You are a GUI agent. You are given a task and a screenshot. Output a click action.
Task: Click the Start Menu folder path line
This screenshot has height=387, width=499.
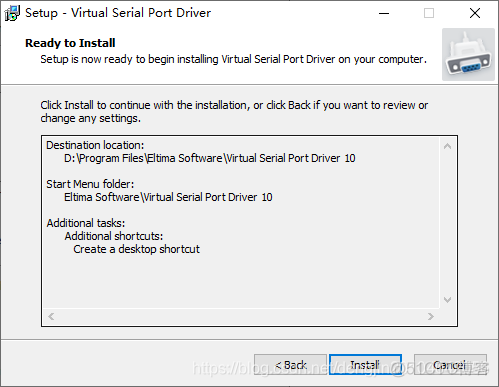point(168,197)
